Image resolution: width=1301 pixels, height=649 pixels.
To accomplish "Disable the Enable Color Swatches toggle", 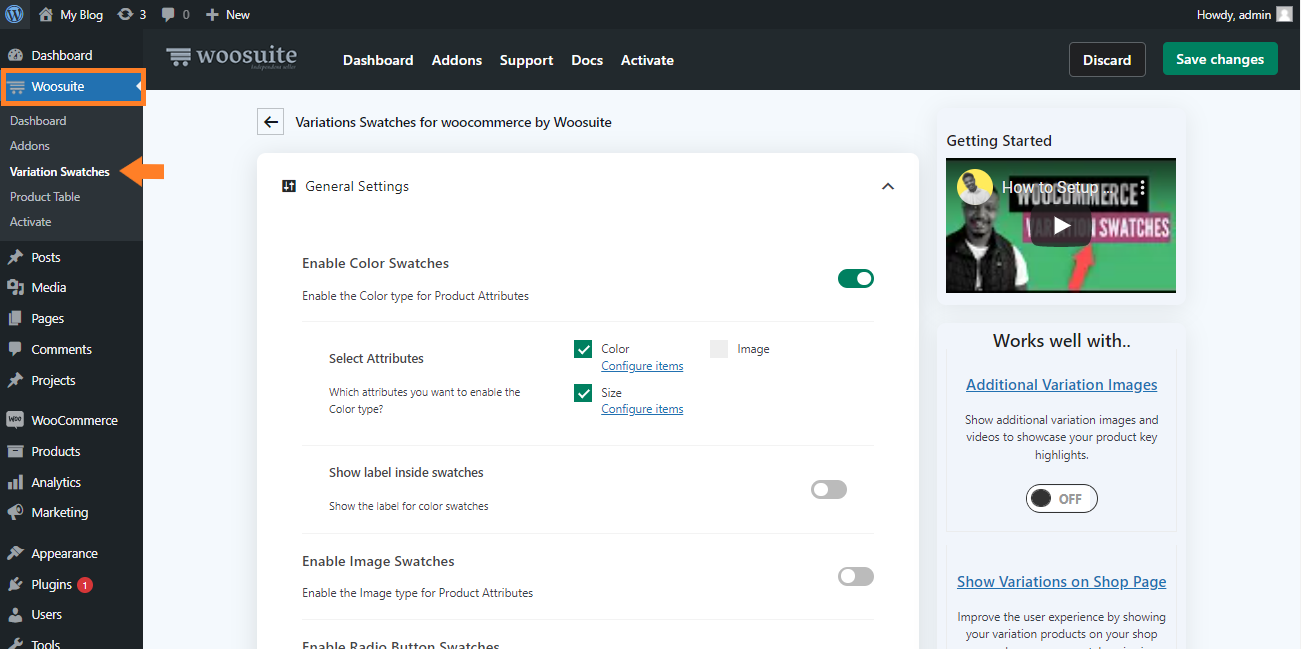I will (x=856, y=278).
